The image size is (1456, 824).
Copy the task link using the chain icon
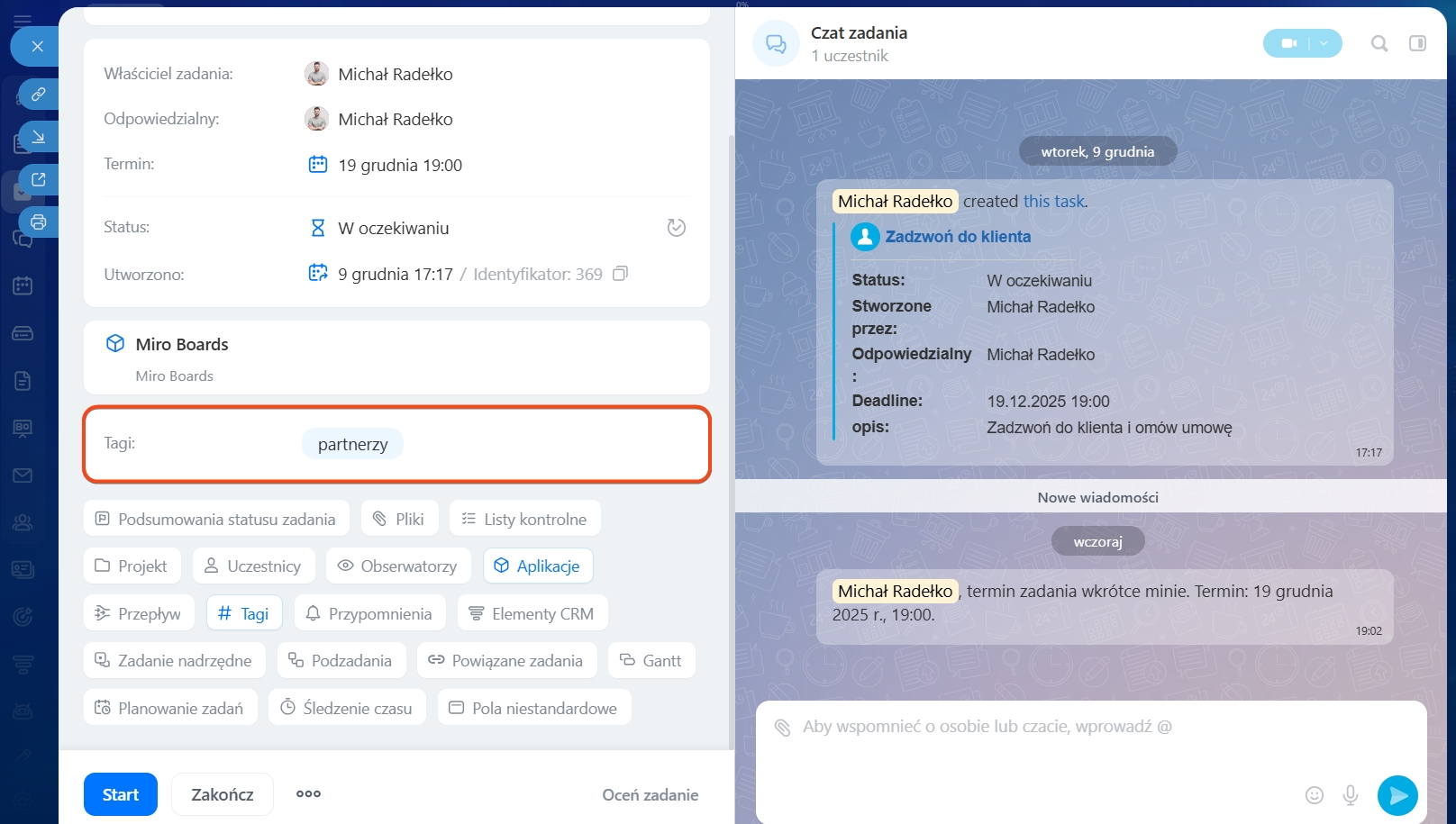point(39,95)
